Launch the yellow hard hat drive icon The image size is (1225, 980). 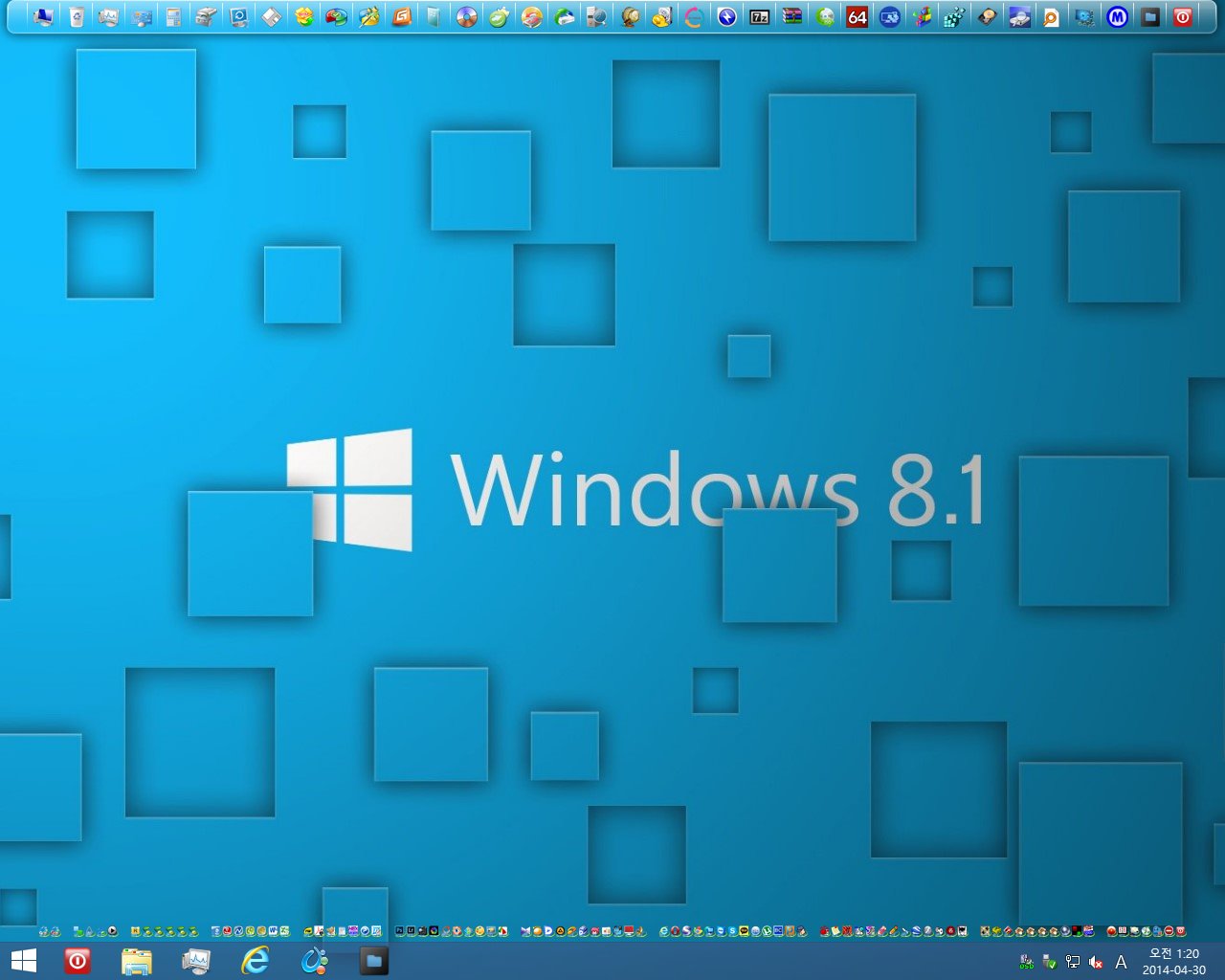[661, 17]
